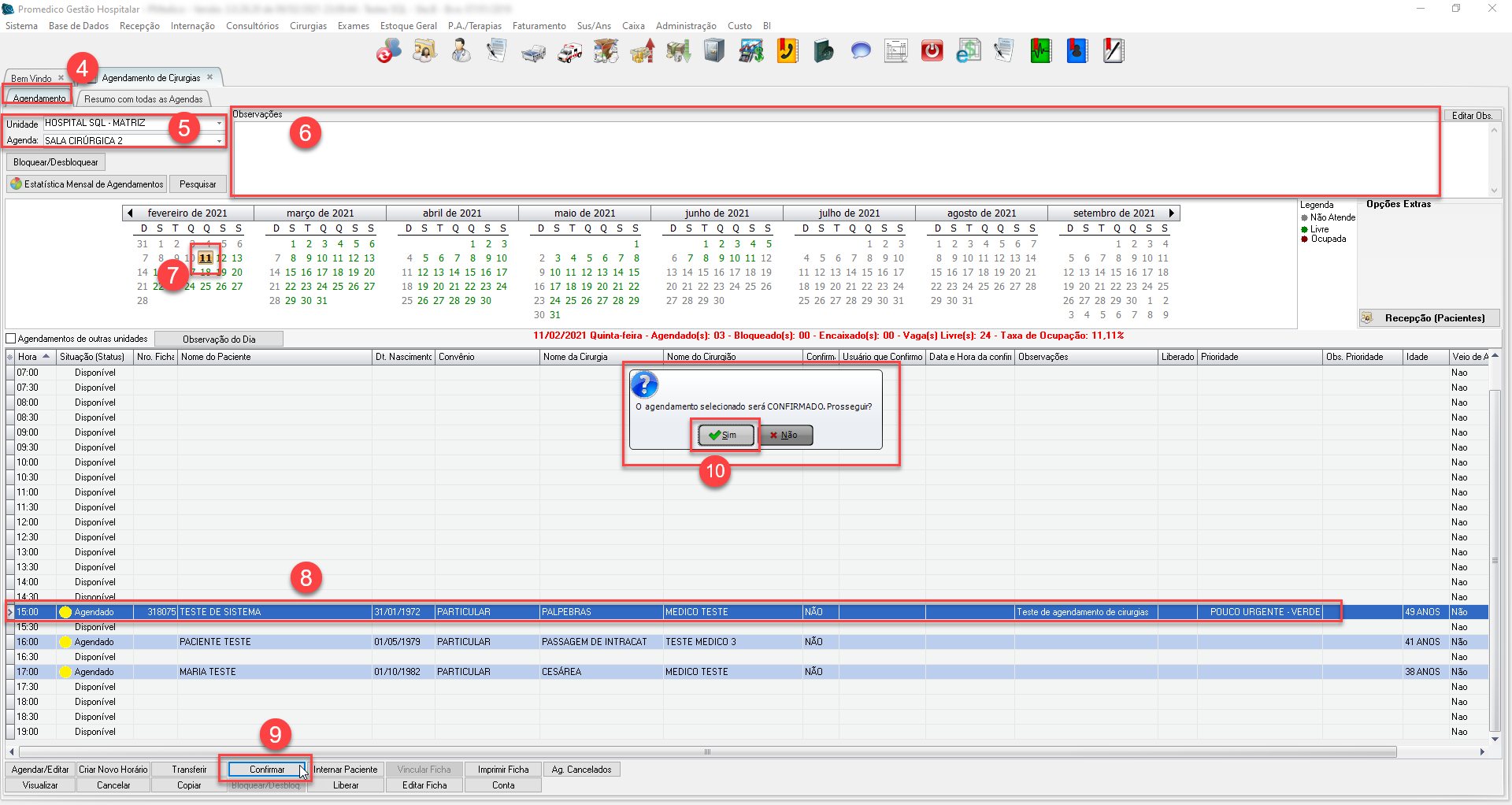Click the ambulance toolbar icon
This screenshot has height=805, width=1512.
570,52
